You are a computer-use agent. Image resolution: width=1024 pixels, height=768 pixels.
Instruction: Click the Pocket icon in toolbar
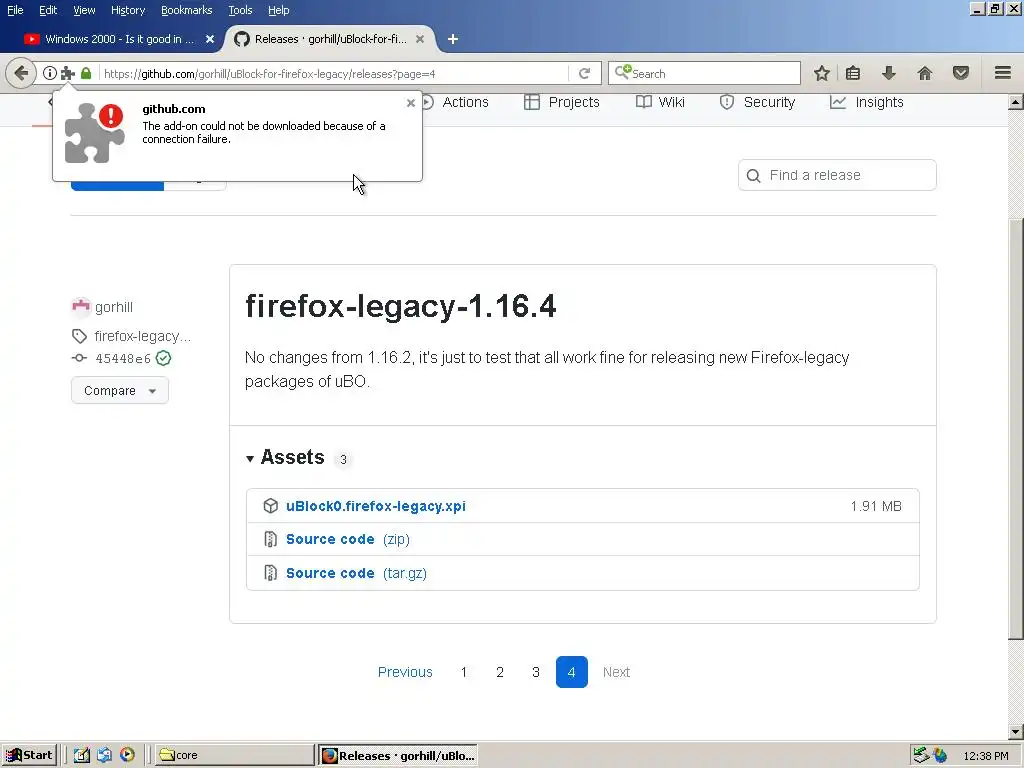[x=961, y=73]
